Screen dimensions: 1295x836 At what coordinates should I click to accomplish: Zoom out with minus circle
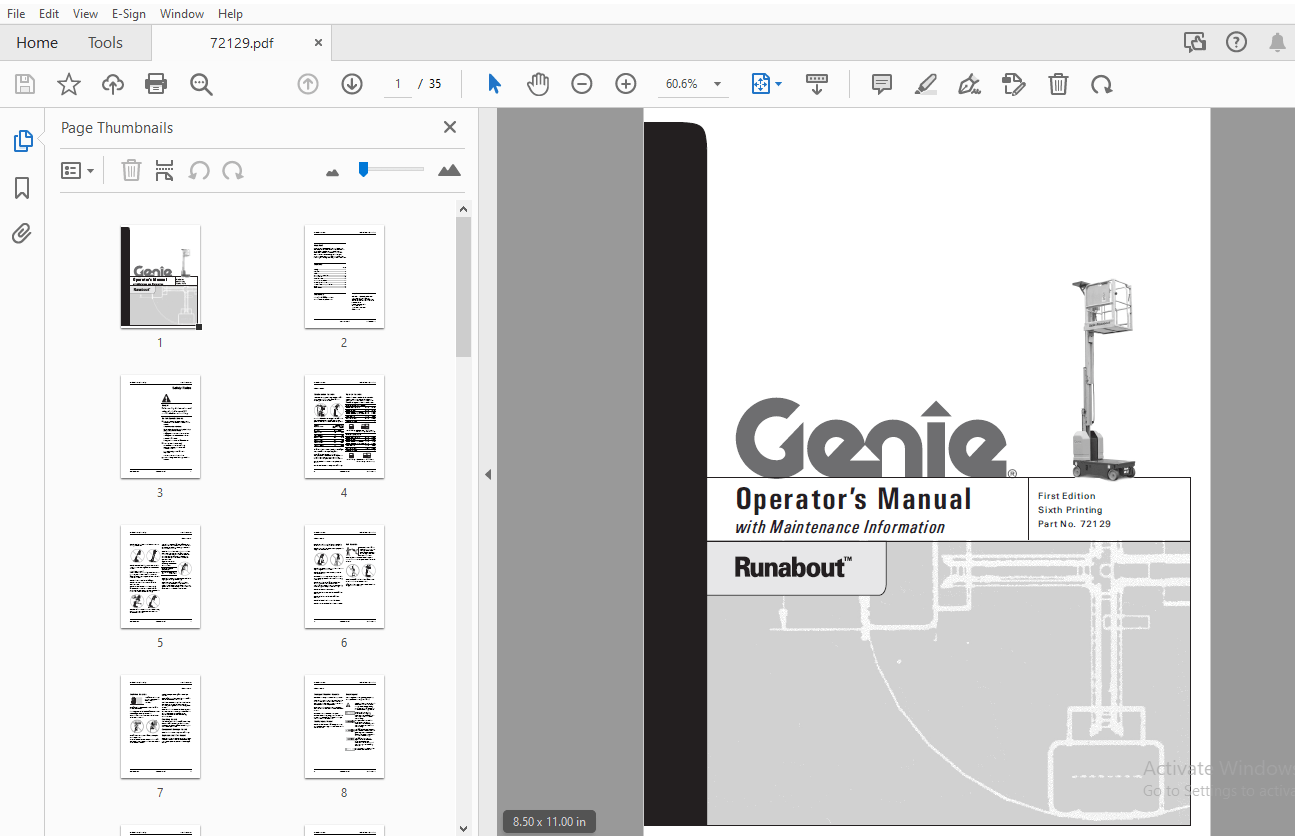coord(582,84)
